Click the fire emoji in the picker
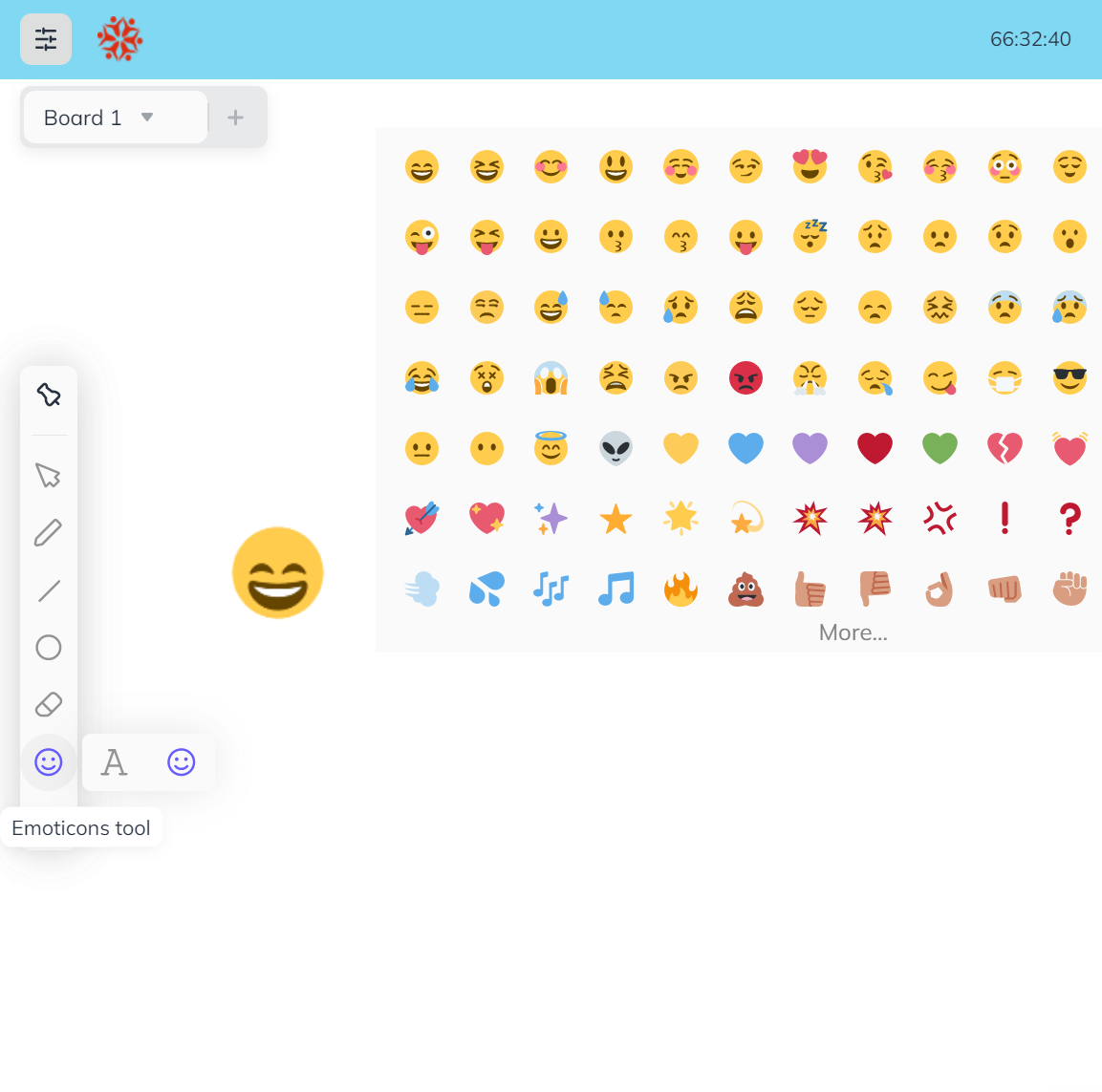This screenshot has height=1092, width=1102. (x=681, y=589)
